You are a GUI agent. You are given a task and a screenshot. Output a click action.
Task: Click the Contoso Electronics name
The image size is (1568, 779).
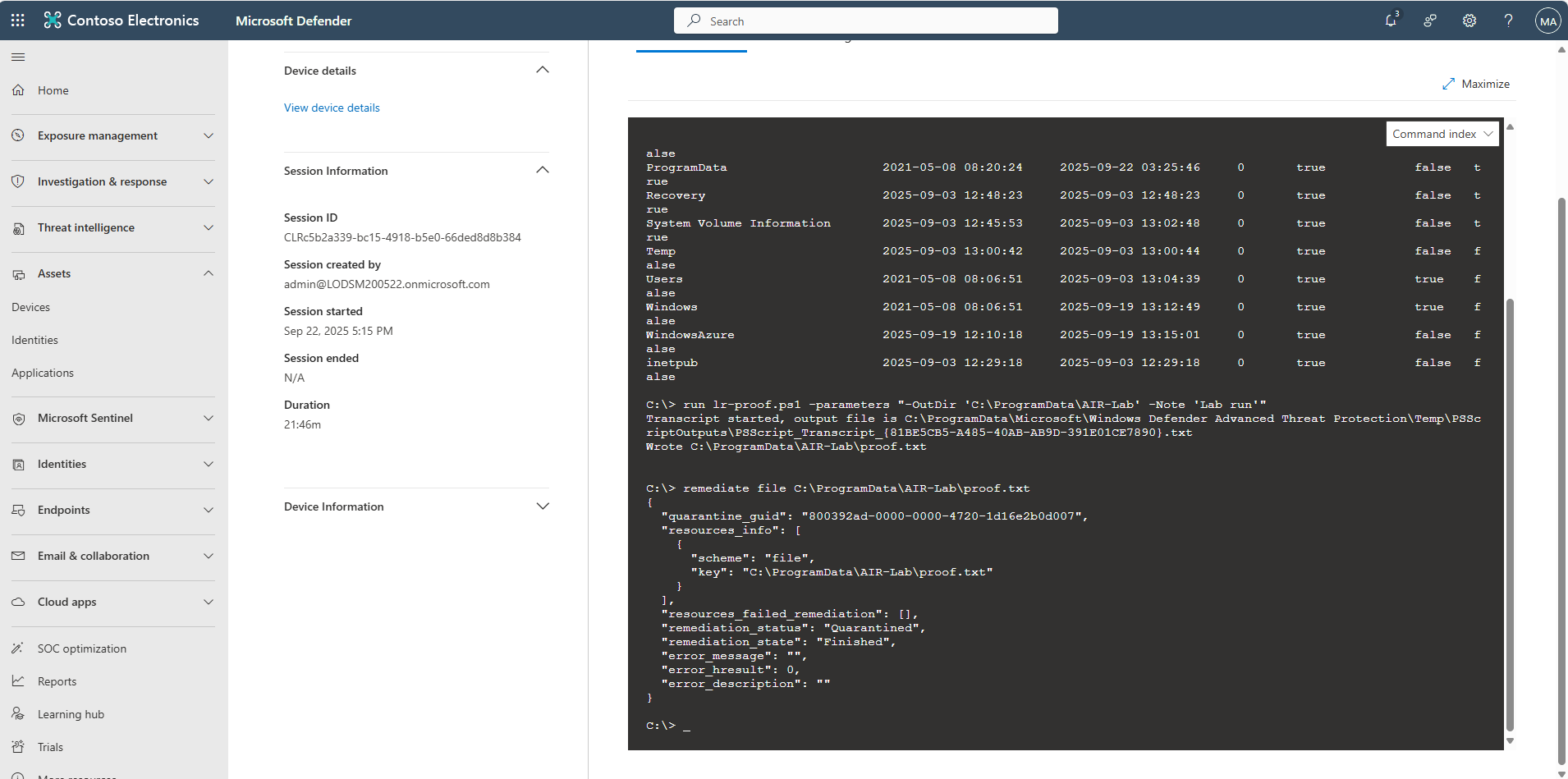point(133,21)
